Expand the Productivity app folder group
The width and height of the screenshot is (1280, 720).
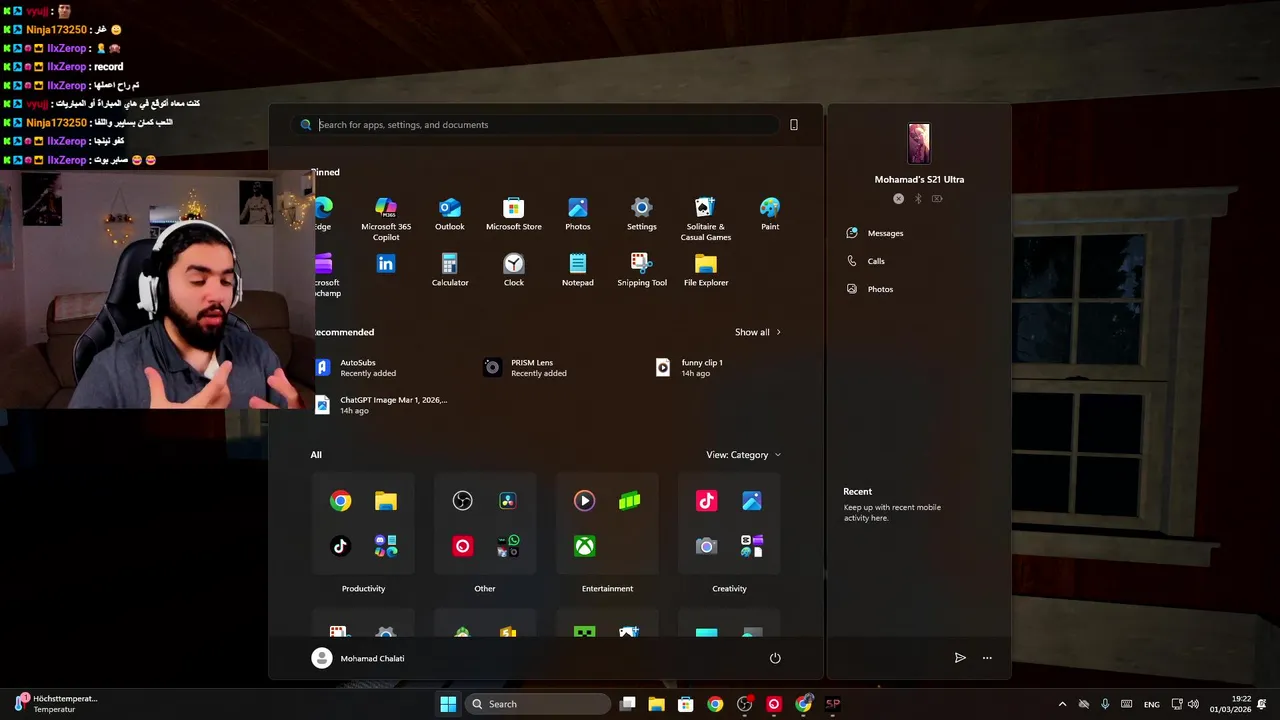pos(386,546)
